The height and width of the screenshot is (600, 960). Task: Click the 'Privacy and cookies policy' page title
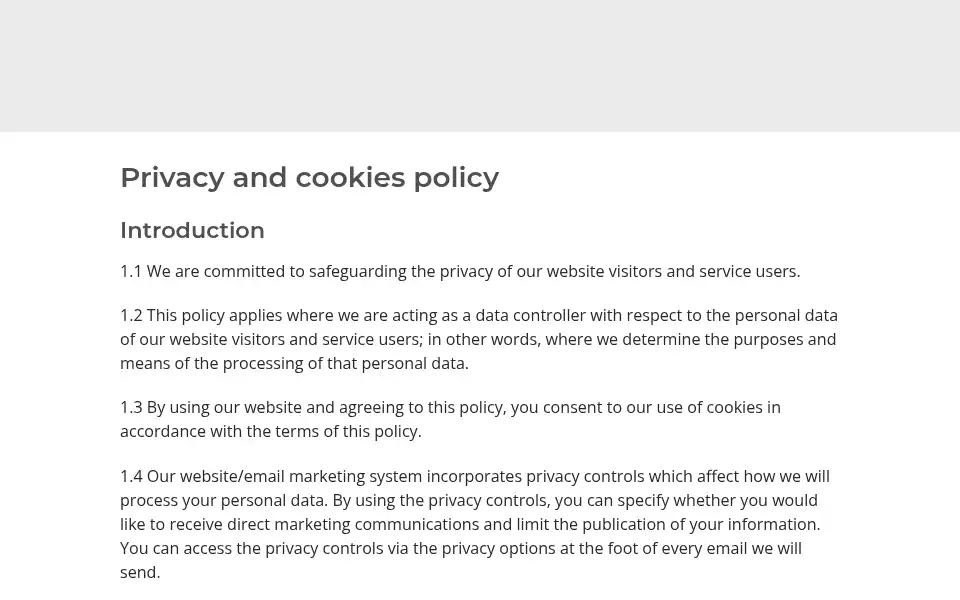tap(309, 178)
